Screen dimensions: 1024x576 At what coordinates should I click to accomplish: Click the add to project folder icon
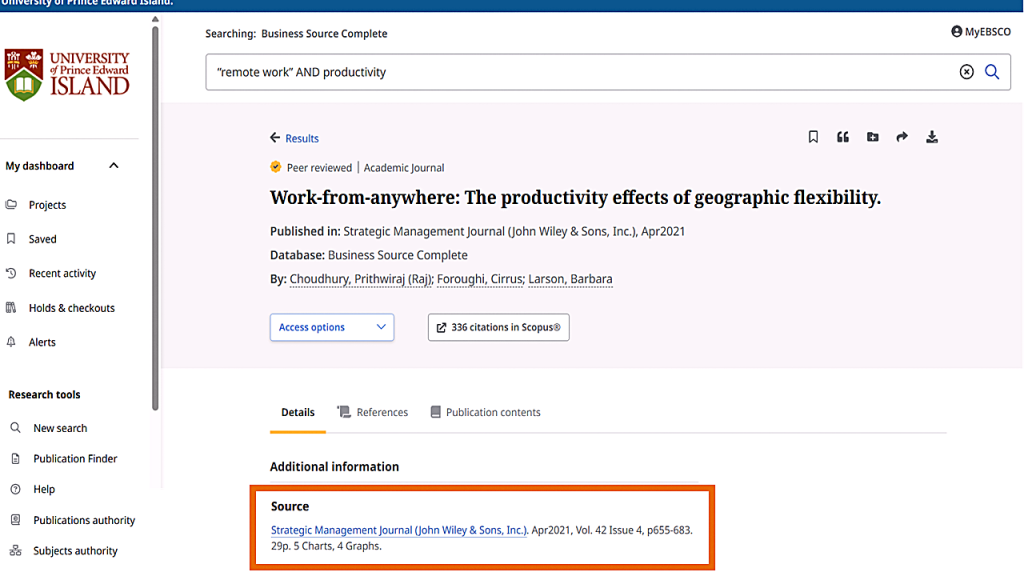(x=872, y=137)
